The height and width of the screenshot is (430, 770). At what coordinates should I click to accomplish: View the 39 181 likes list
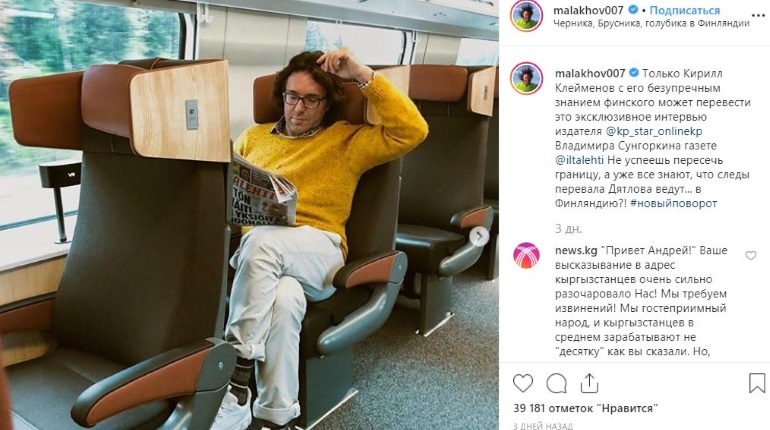click(x=585, y=408)
